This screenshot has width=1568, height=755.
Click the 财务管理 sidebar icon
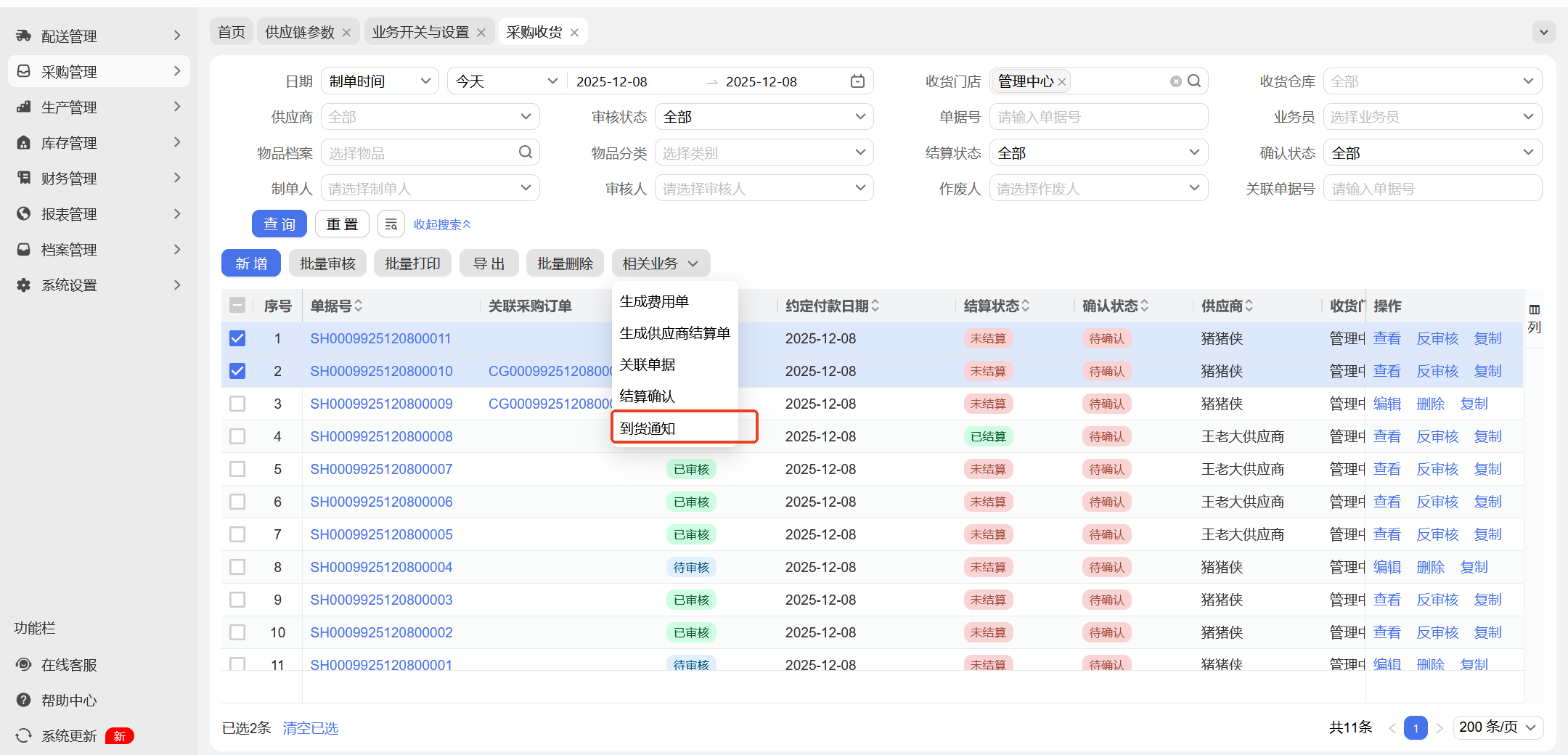(x=24, y=178)
